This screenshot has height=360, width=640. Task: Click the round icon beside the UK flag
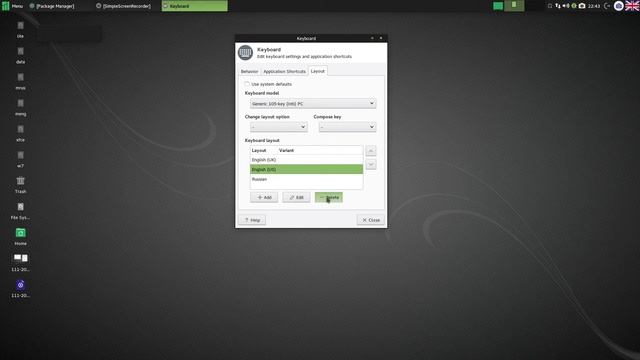[x=619, y=6]
